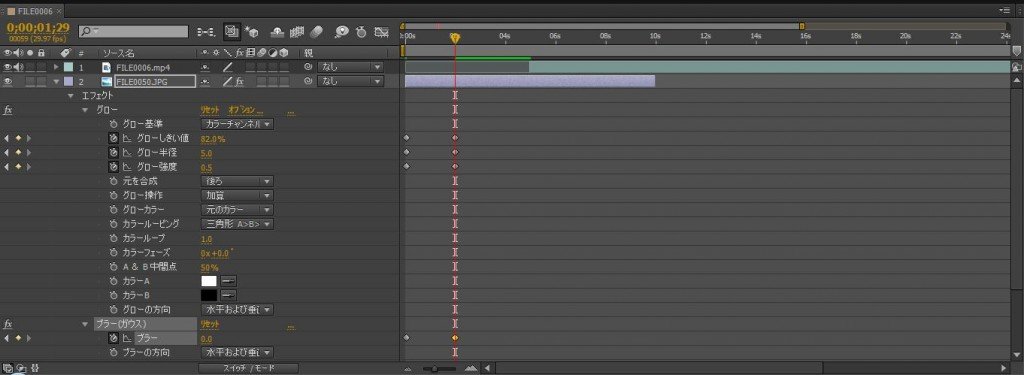1024x375 pixels.
Task: Open the グローカラー dropdown
Action: [x=236, y=210]
